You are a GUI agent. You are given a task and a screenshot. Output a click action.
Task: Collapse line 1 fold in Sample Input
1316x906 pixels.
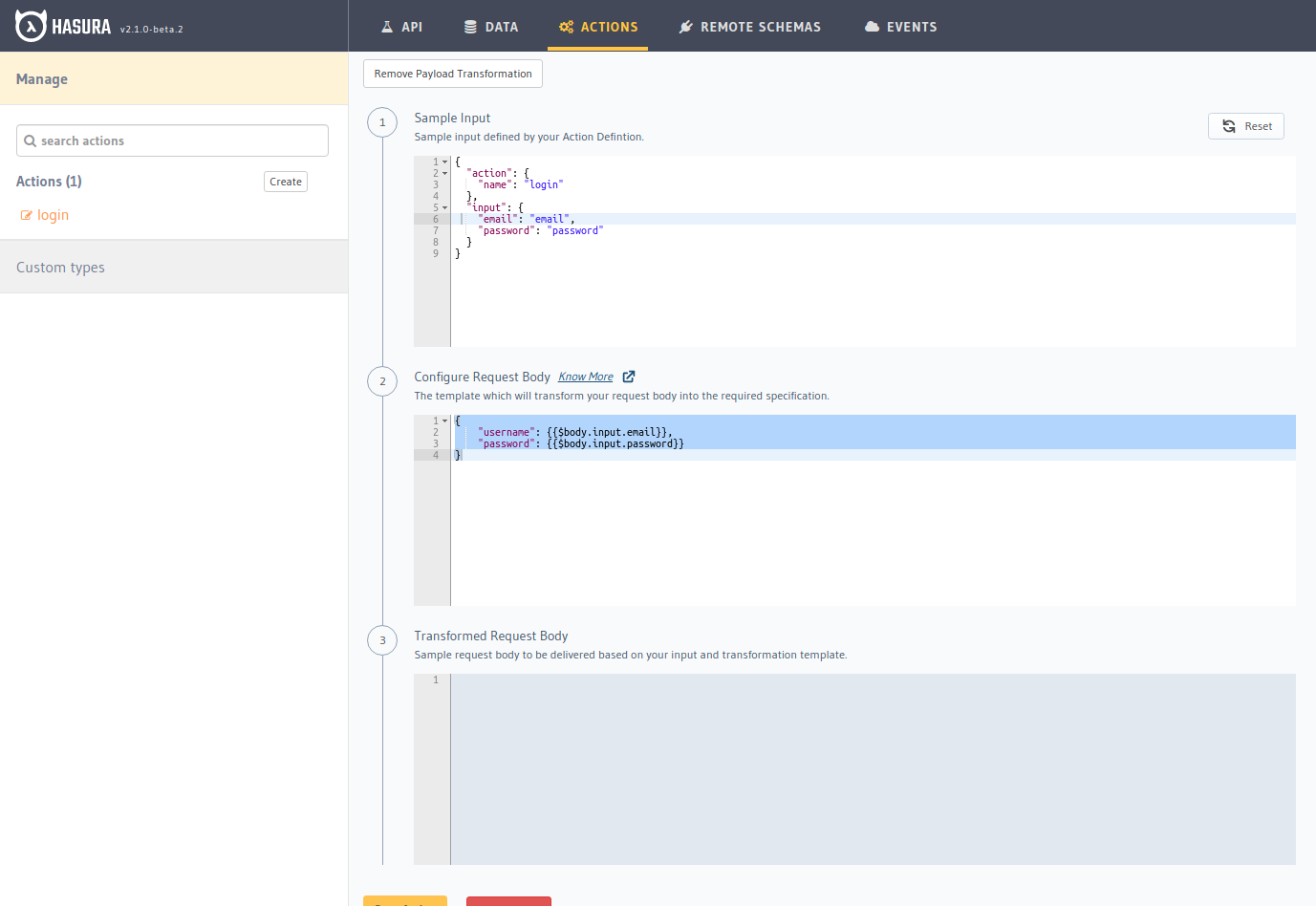tap(444, 162)
